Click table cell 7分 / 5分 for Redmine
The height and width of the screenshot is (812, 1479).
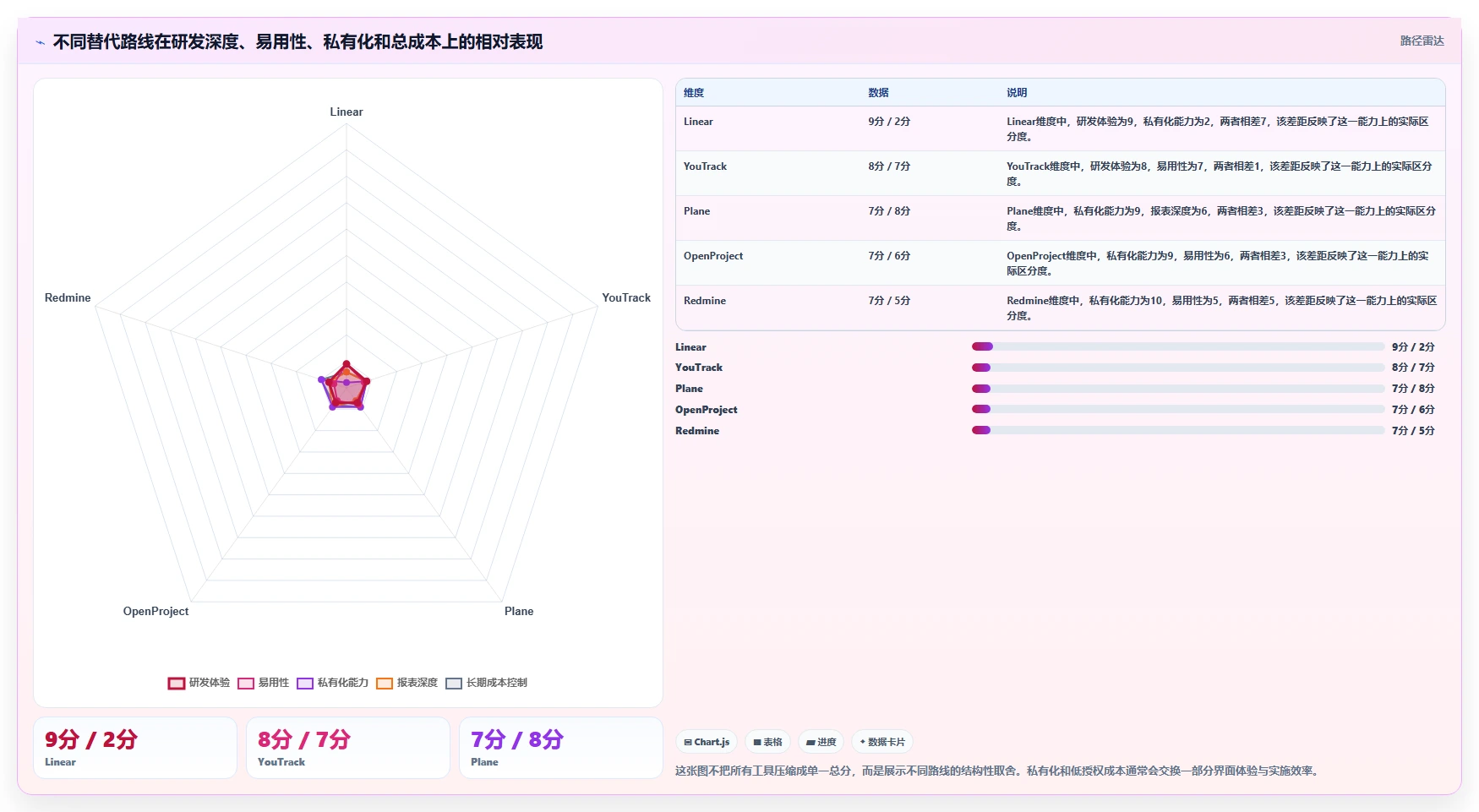pyautogui.click(x=889, y=301)
